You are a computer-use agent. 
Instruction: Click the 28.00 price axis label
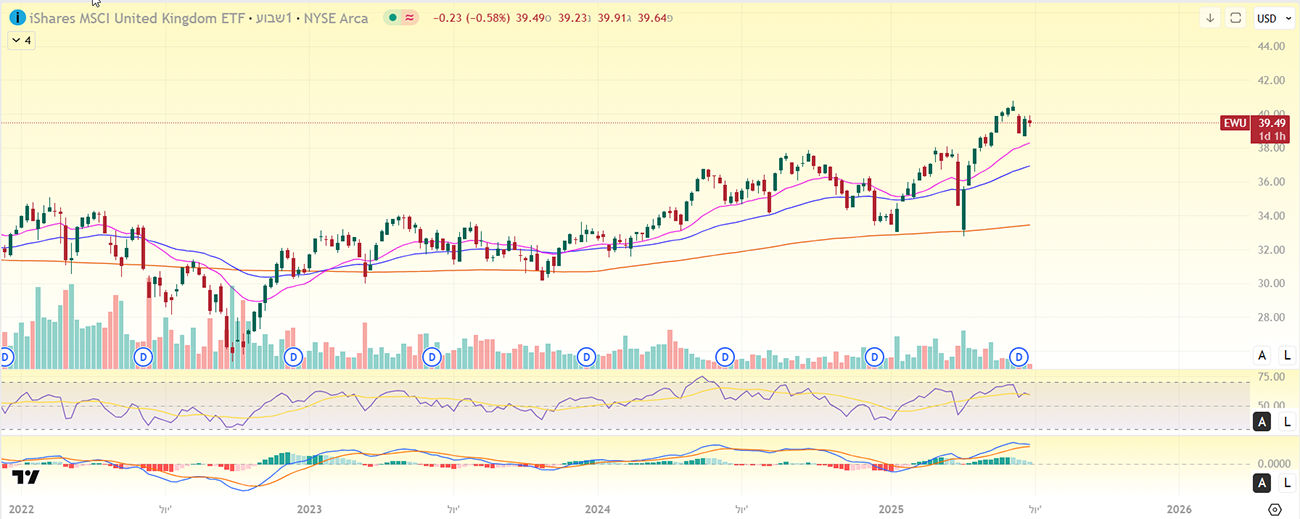coord(1273,318)
